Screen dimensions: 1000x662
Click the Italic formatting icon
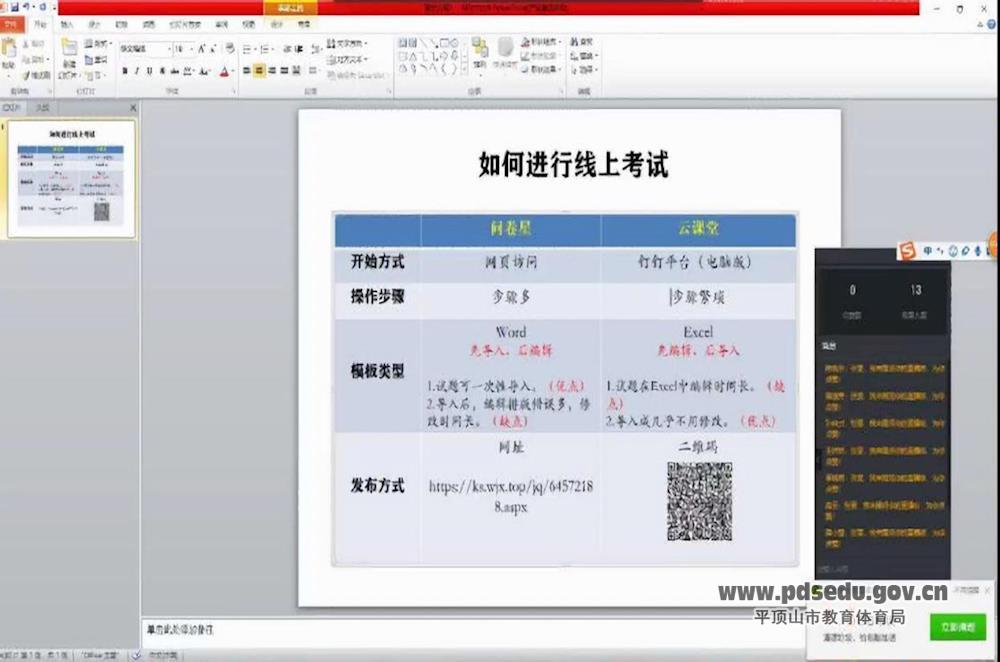[137, 71]
